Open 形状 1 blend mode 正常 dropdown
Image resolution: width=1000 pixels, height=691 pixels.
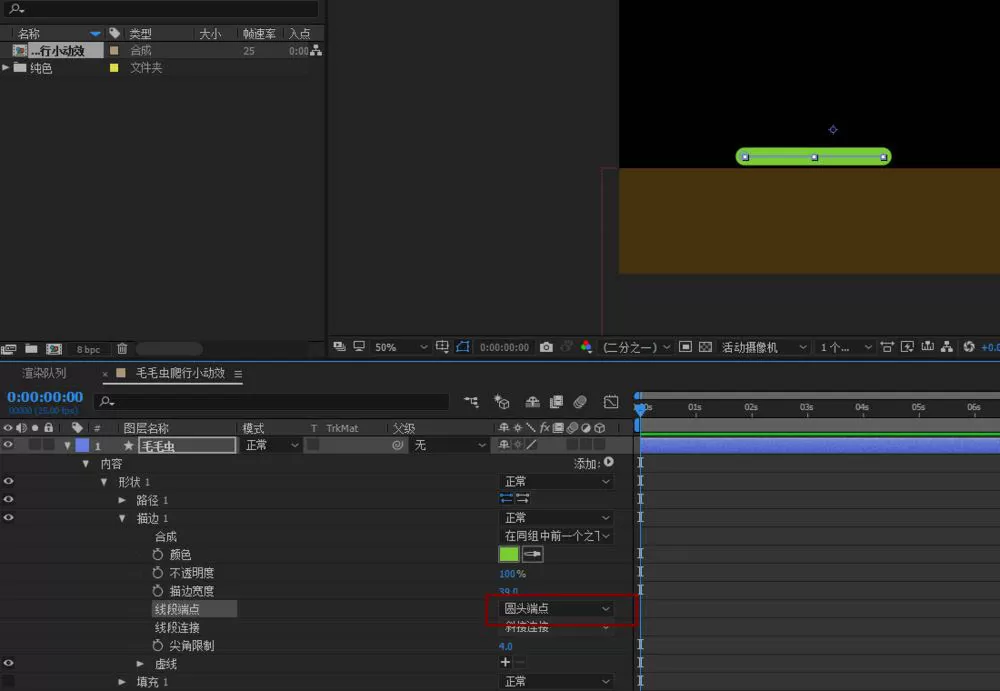click(557, 481)
